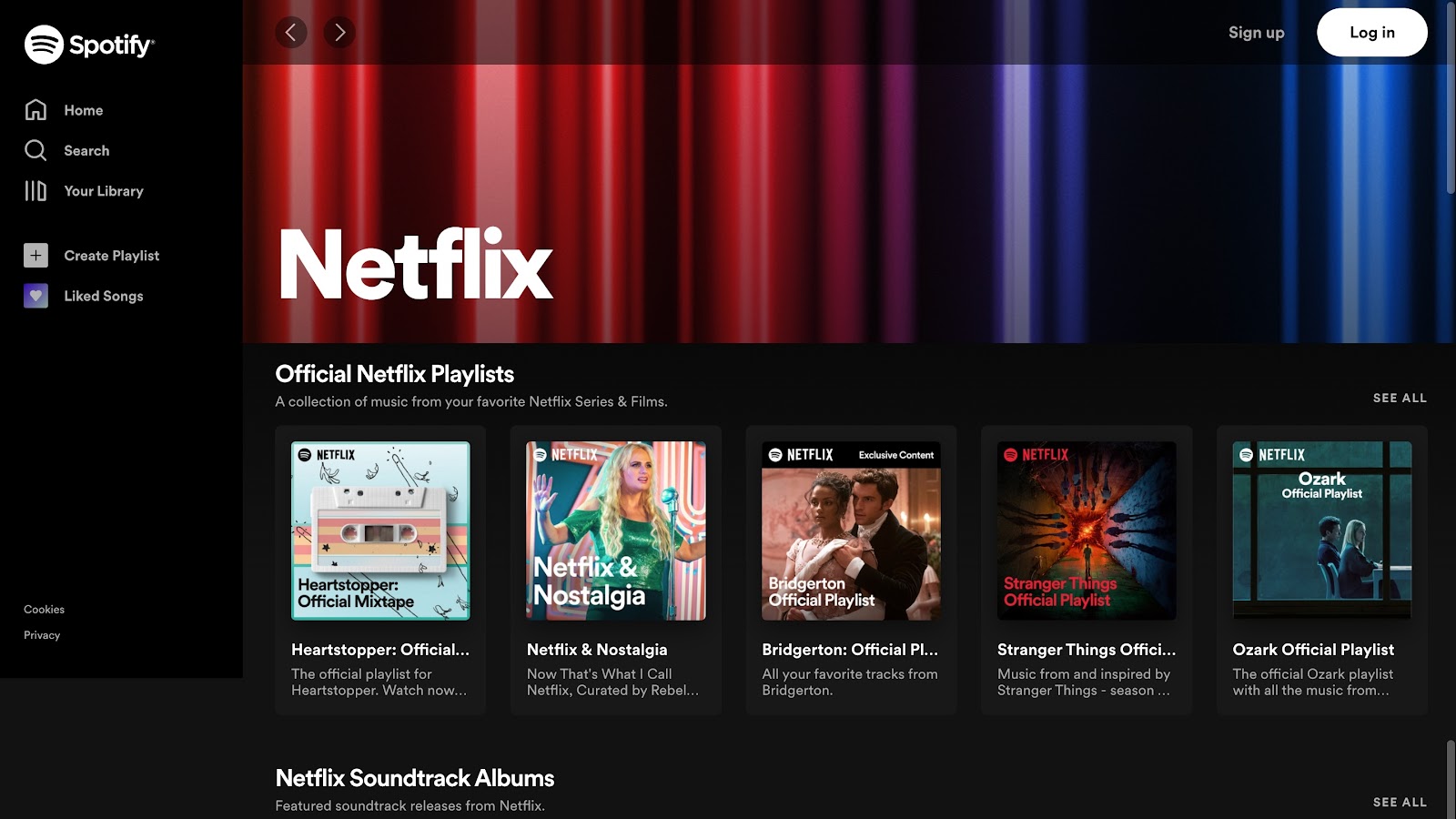
Task: See all Official Netflix Playlists
Action: click(1400, 398)
